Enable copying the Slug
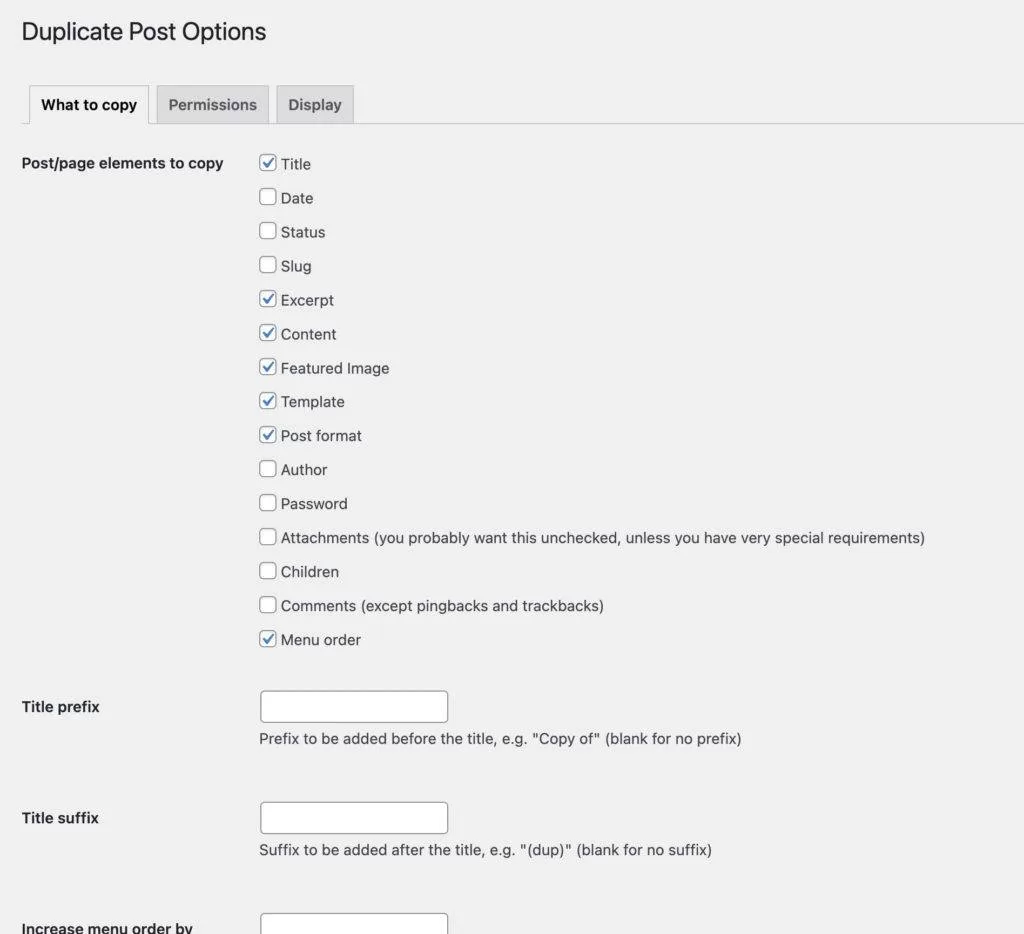Image resolution: width=1024 pixels, height=934 pixels. (x=268, y=265)
